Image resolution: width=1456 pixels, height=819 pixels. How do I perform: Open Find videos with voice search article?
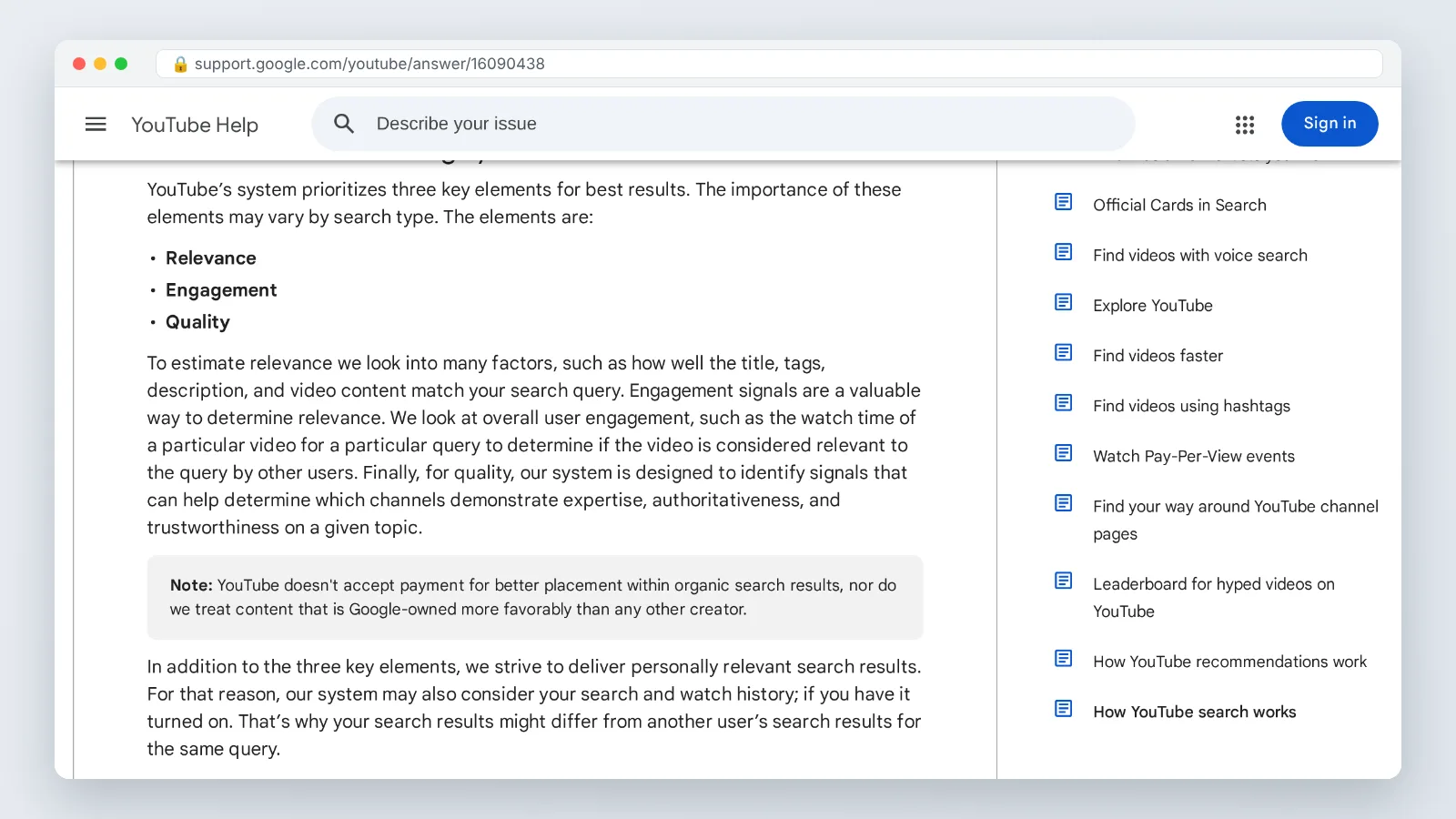click(1200, 255)
